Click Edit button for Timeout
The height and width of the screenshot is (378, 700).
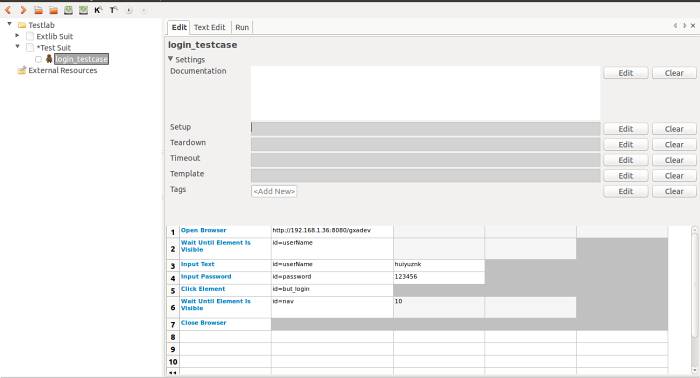625,160
